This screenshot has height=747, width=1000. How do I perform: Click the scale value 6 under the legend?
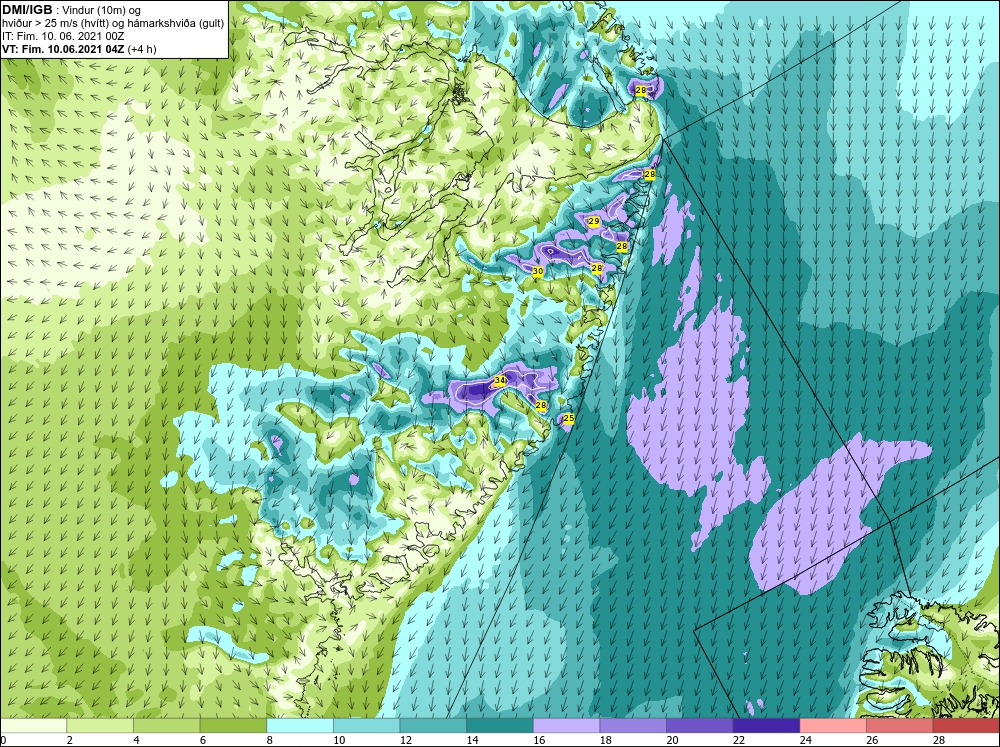pos(203,740)
